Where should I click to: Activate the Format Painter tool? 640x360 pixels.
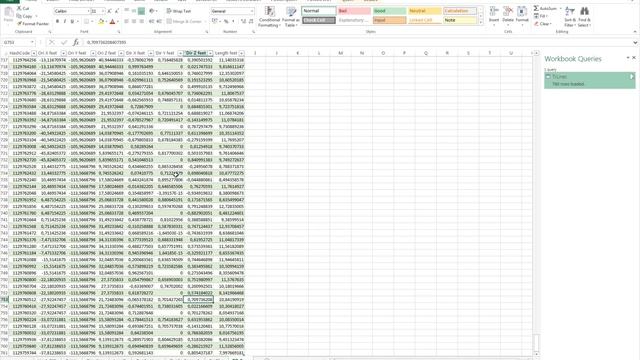pyautogui.click(x=33, y=24)
